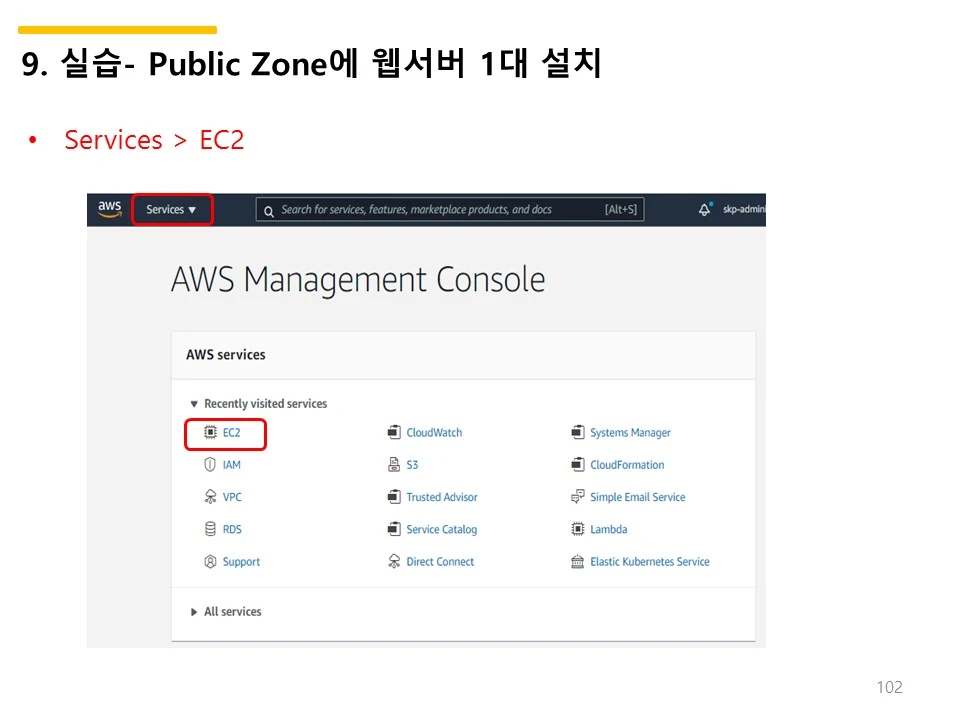Viewport: 960px width, 720px height.
Task: Open the Trusted Advisor link
Action: pyautogui.click(x=441, y=497)
